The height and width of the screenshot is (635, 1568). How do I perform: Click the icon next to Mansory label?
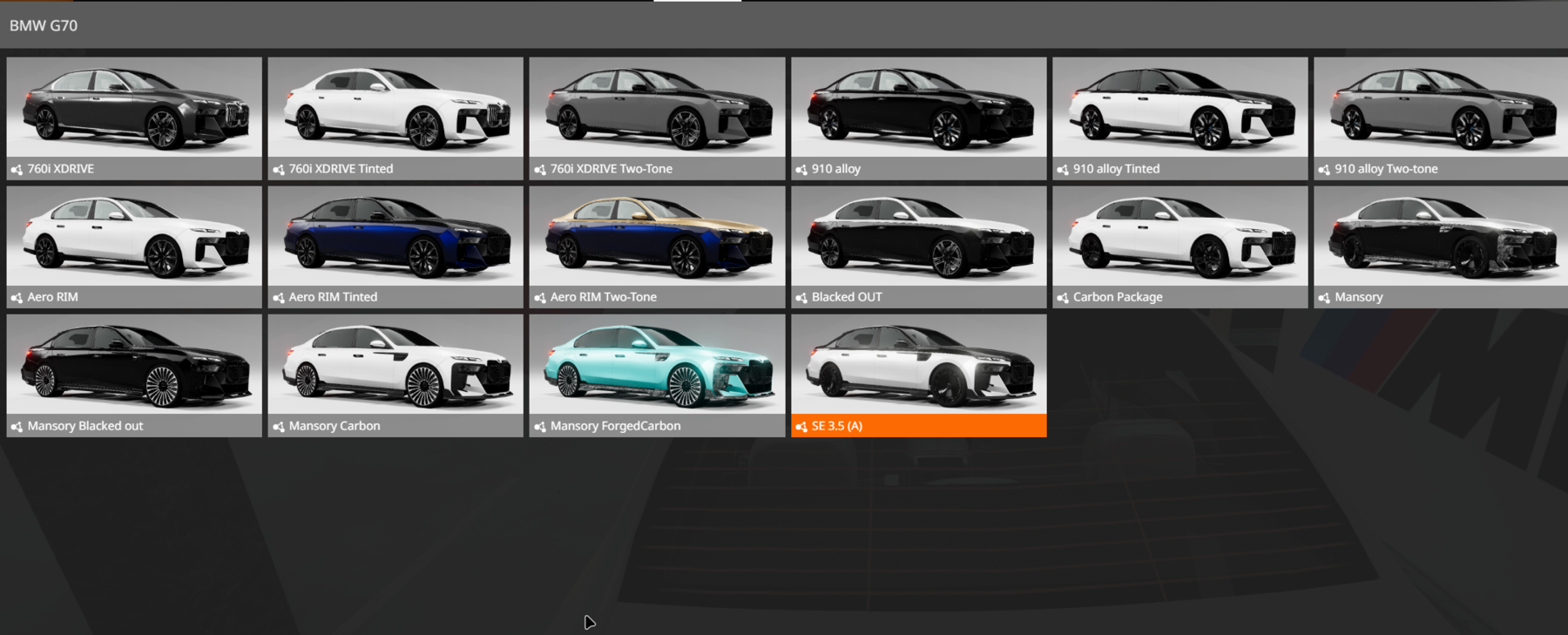coord(1324,298)
